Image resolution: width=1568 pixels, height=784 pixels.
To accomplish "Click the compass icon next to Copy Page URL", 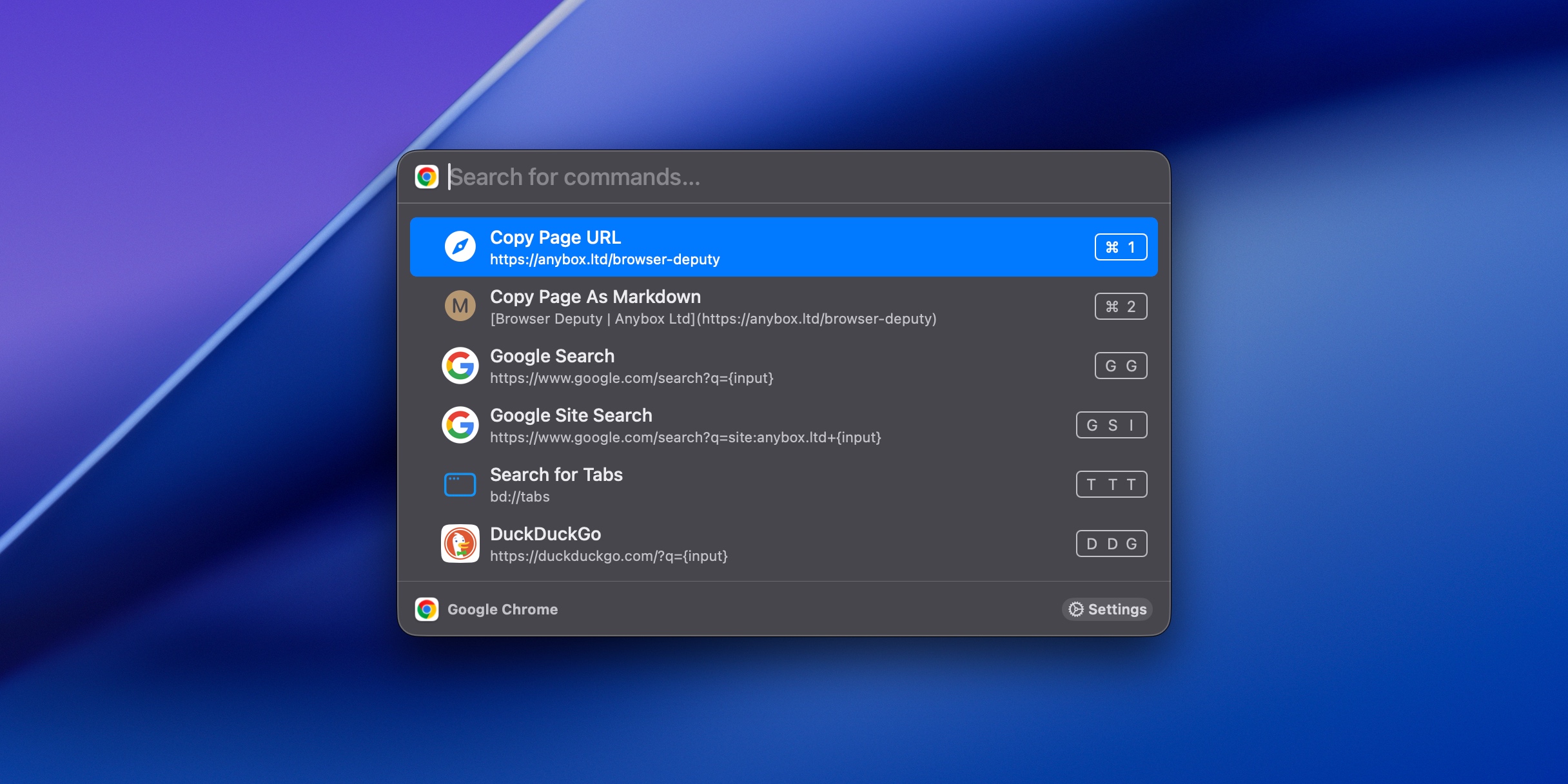I will tap(460, 247).
